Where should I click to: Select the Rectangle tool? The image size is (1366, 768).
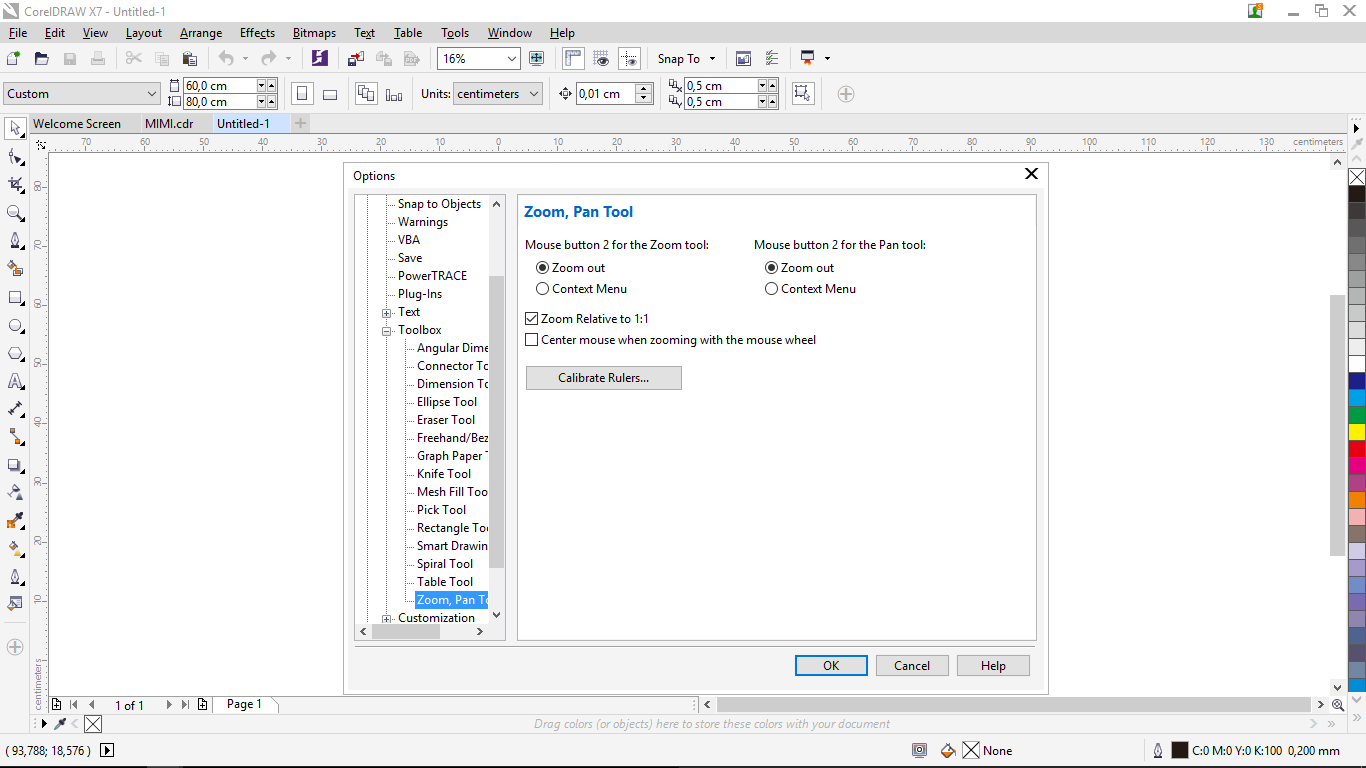14,297
